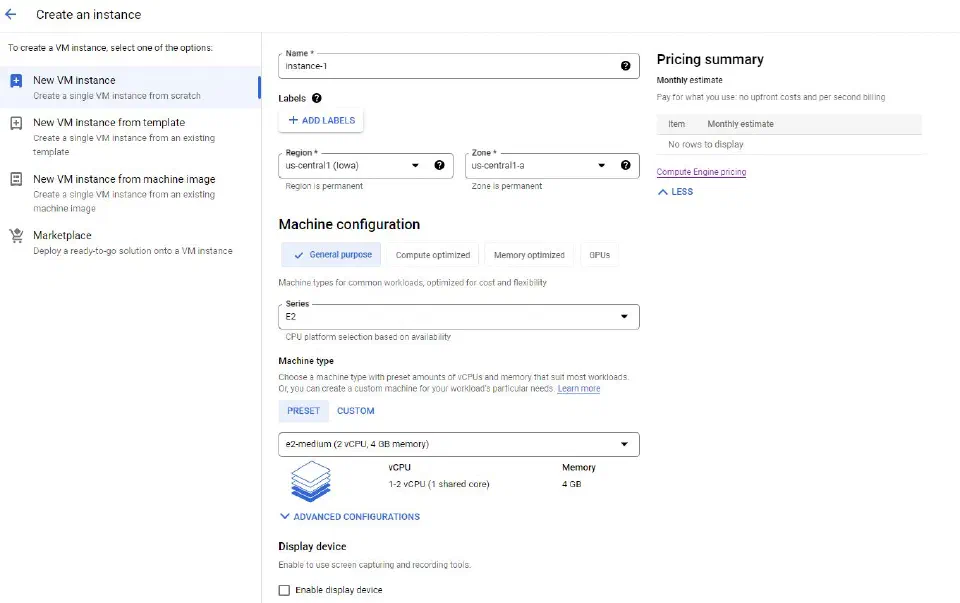The image size is (960, 603).
Task: Open Compute Engine pricing link
Action: pyautogui.click(x=702, y=172)
